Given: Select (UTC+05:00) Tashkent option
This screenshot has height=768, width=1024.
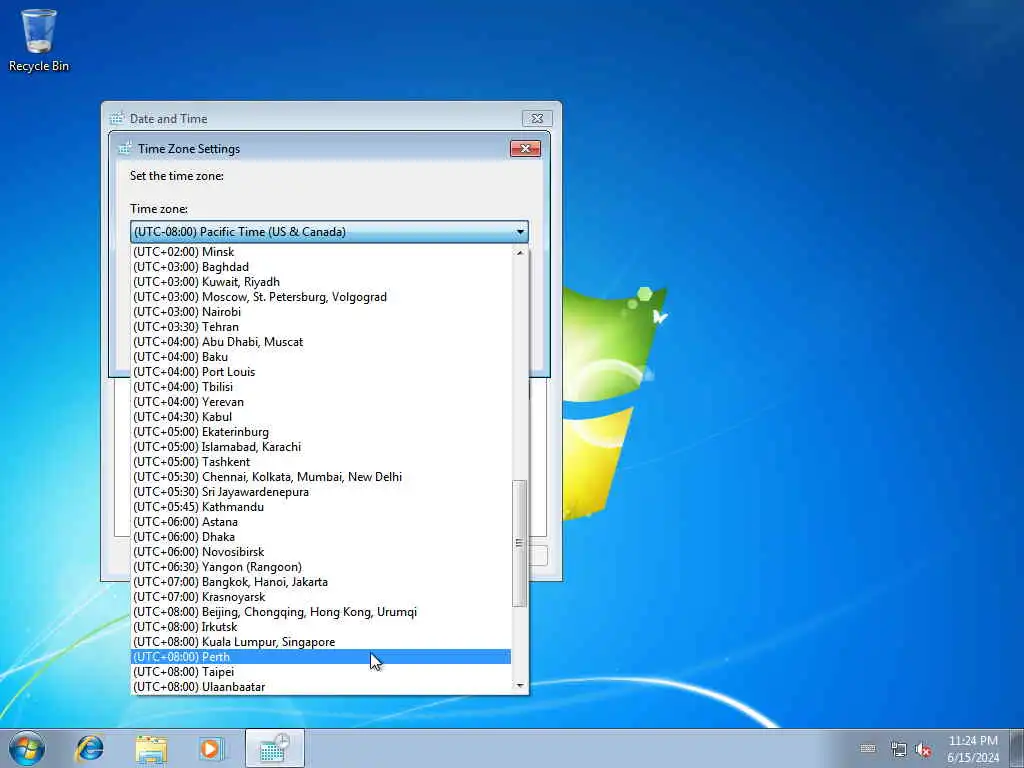Looking at the screenshot, I should (321, 462).
